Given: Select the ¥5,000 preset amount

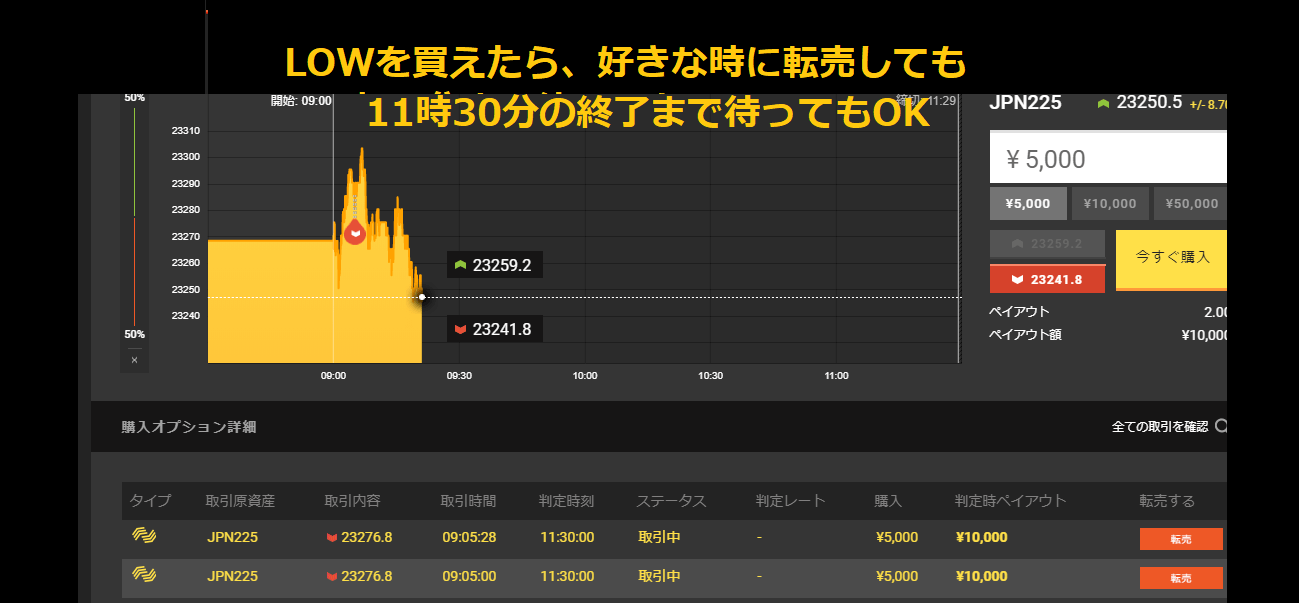Looking at the screenshot, I should click(1028, 203).
